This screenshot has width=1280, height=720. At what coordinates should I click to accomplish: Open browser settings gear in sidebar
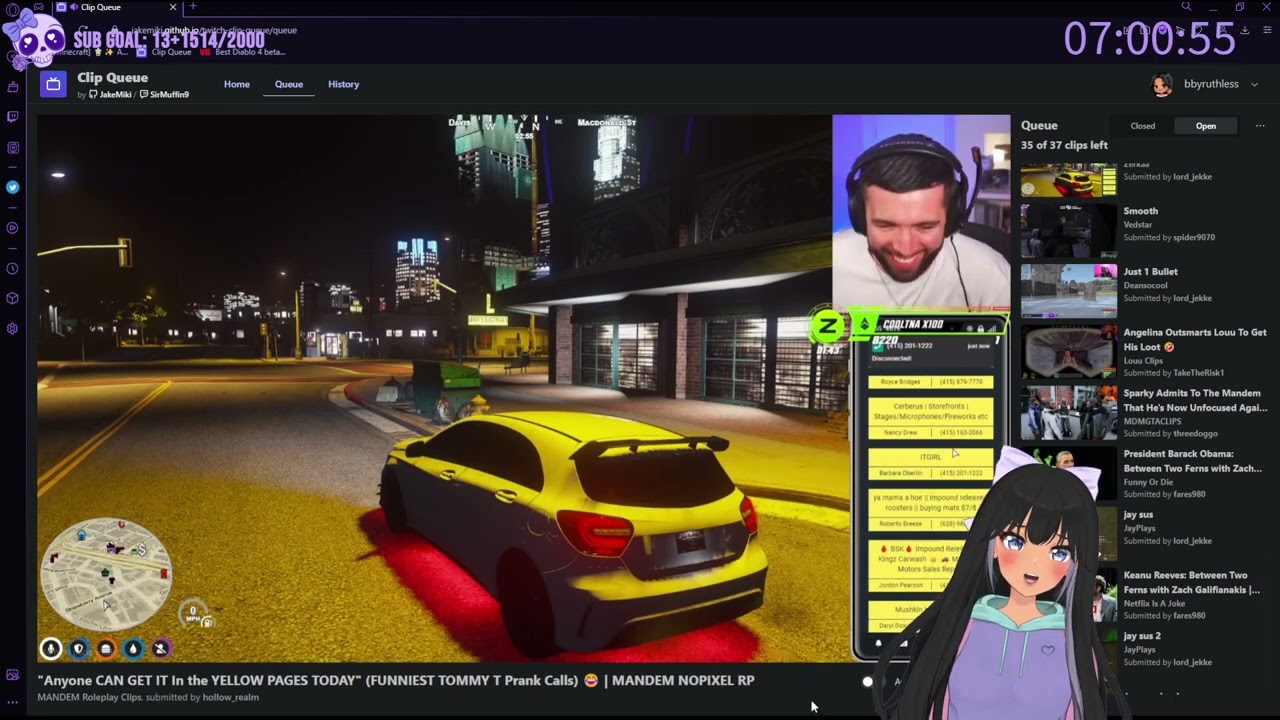point(12,328)
